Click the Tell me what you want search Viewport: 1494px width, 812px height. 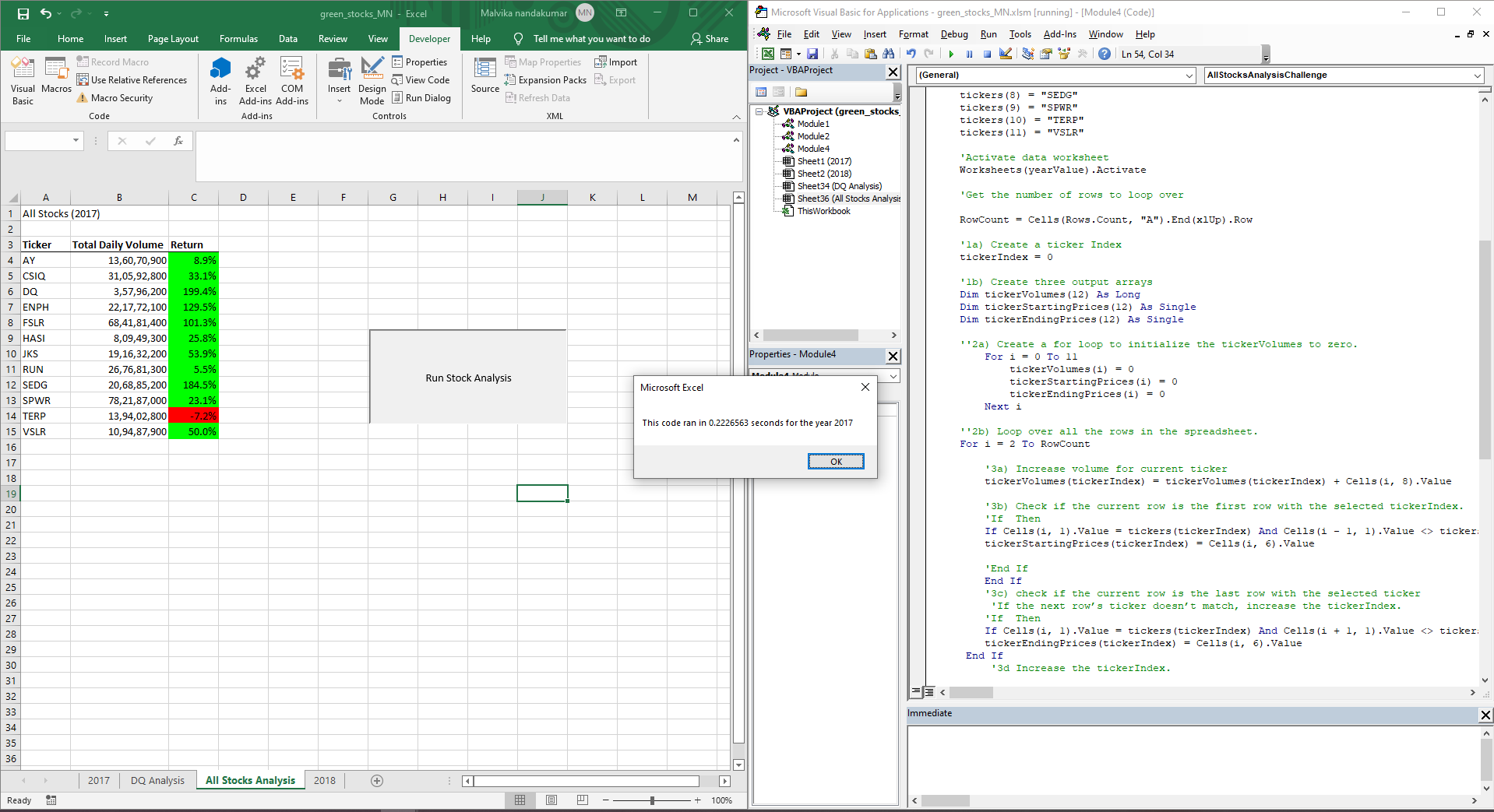point(591,39)
